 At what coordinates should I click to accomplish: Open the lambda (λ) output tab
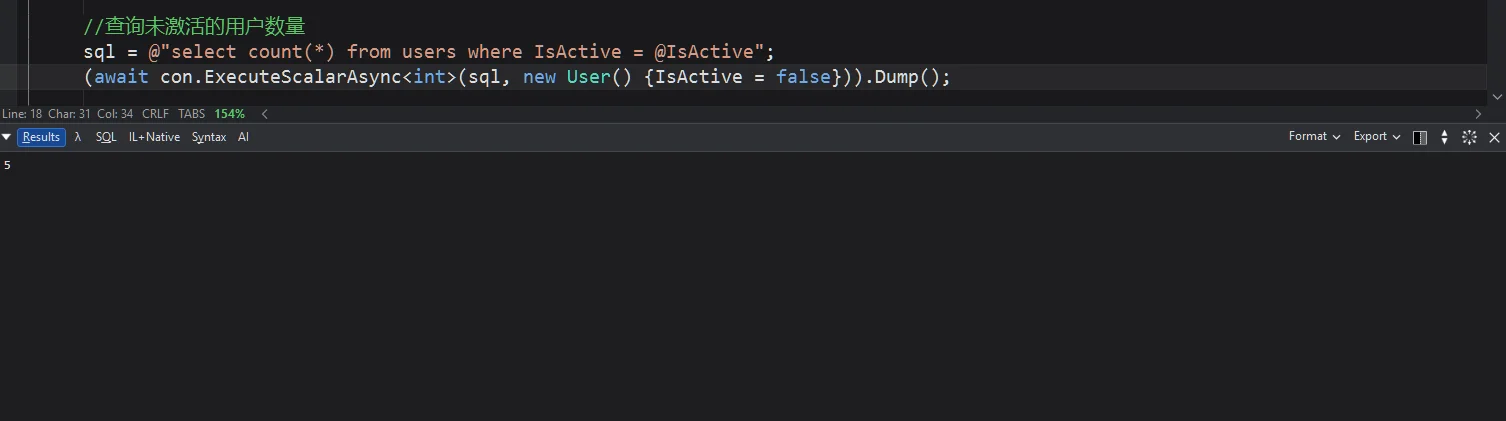[78, 137]
